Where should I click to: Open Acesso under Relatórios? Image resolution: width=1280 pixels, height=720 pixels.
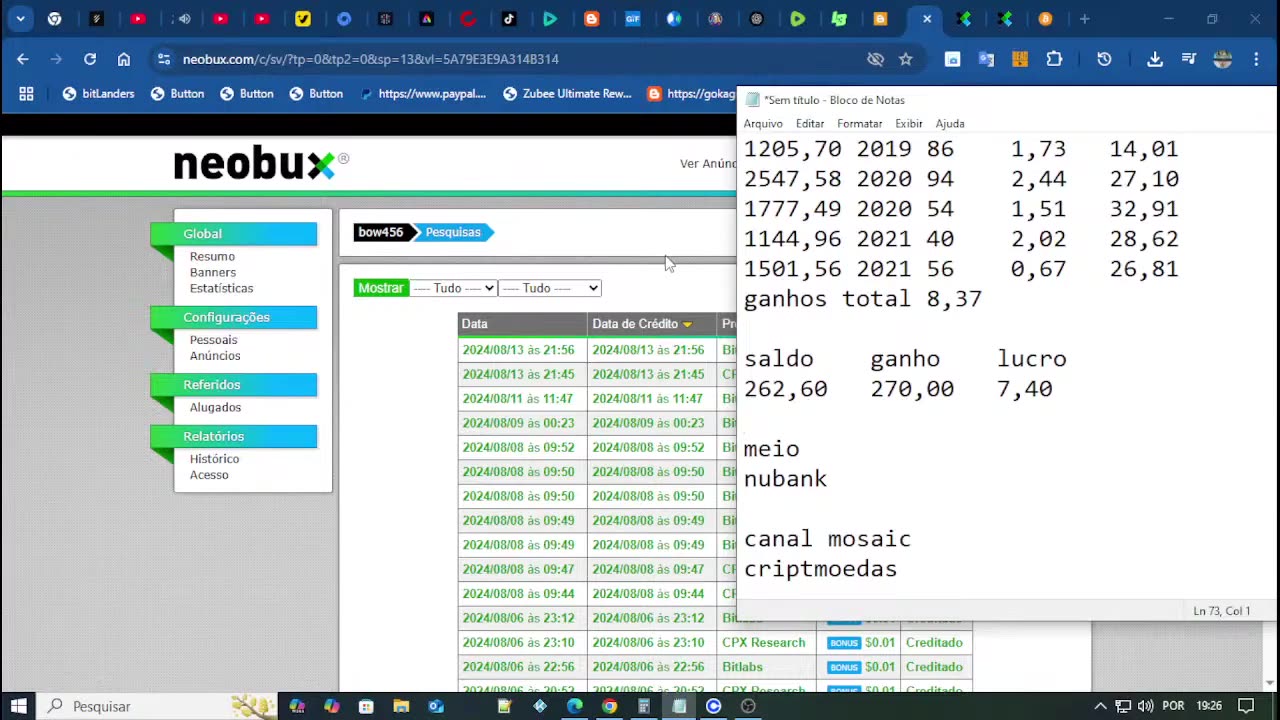point(209,475)
